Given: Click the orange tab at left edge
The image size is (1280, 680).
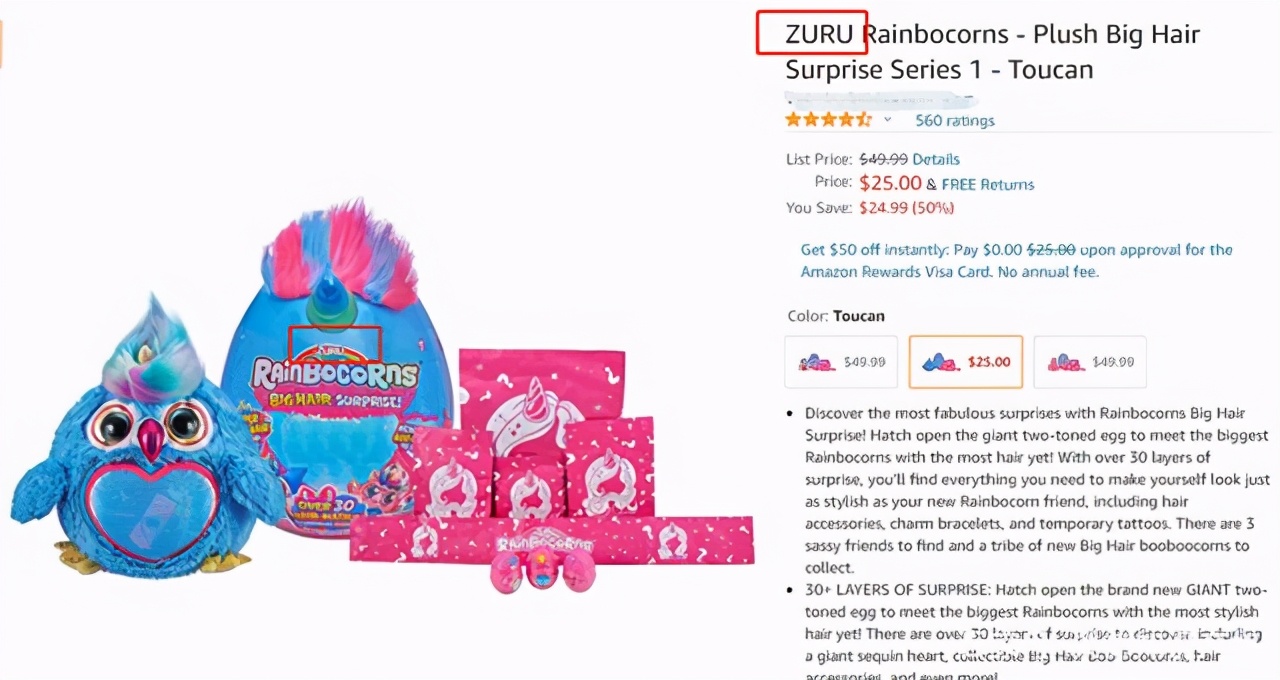Looking at the screenshot, I should tap(1, 45).
